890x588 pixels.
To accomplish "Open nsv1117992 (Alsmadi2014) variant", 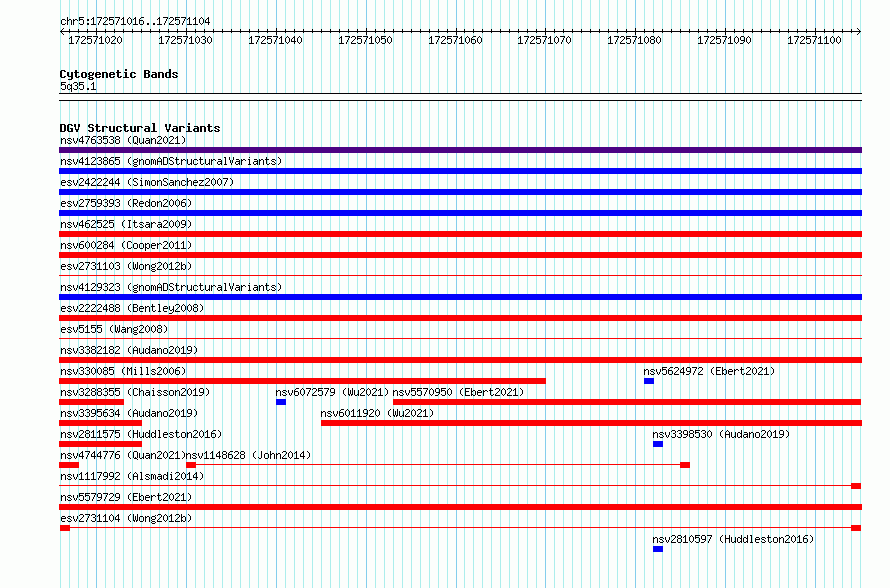I will click(x=132, y=476).
